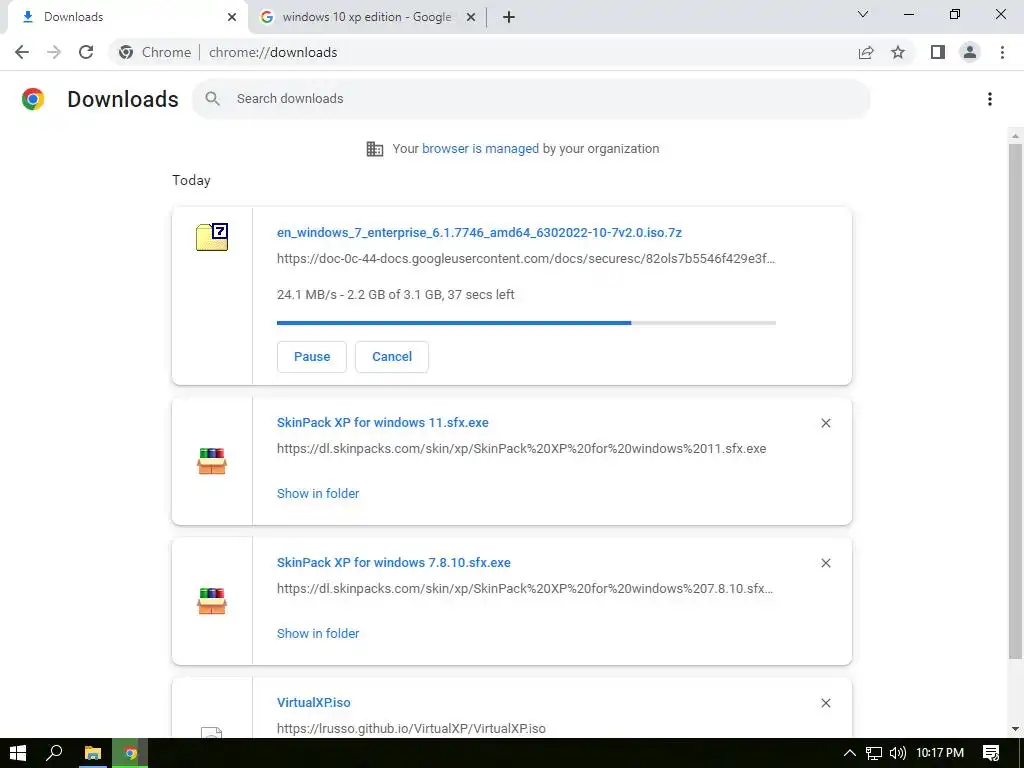Screen dimensions: 1024x768
Task: Open the Windows Start menu
Action: 18,753
